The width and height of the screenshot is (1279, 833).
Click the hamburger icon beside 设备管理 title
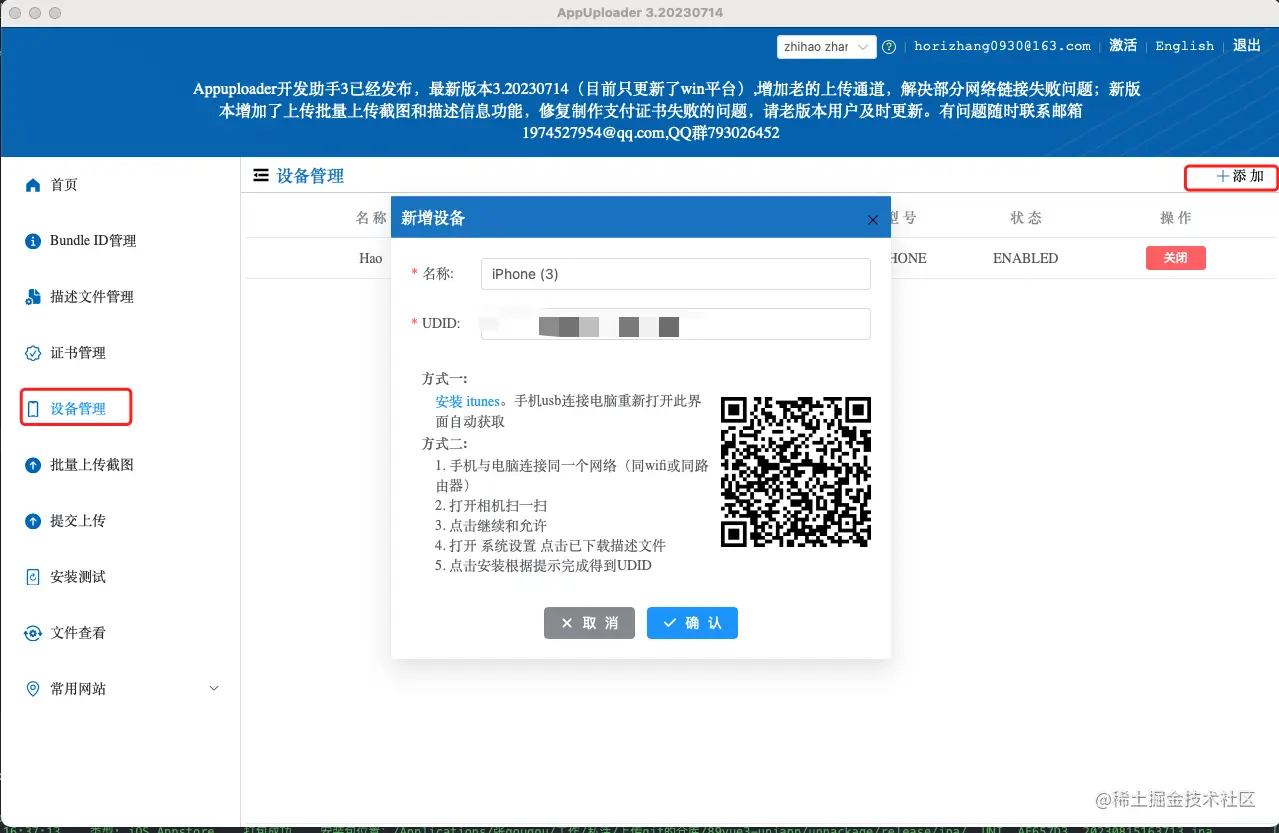tap(261, 176)
